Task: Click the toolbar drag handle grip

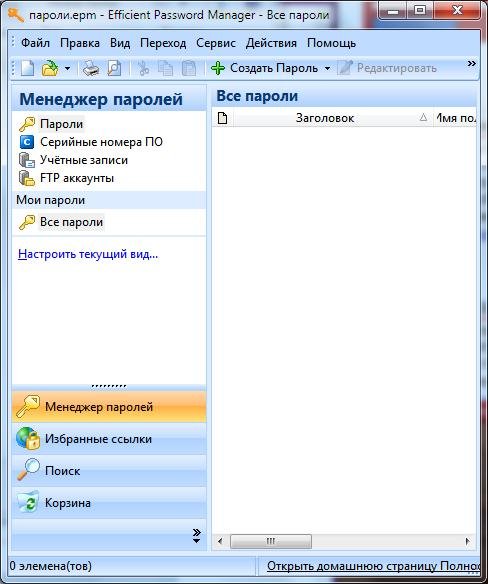Action: tap(14, 69)
